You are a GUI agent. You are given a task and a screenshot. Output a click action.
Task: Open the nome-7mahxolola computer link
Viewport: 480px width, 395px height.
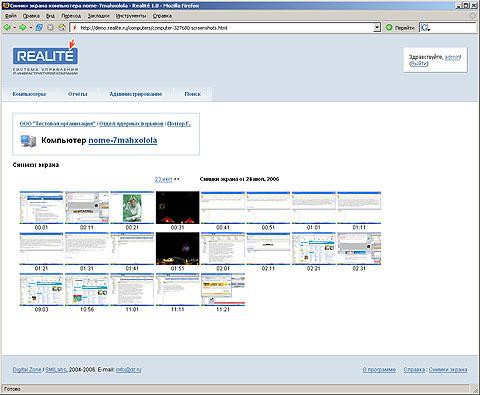tap(123, 140)
